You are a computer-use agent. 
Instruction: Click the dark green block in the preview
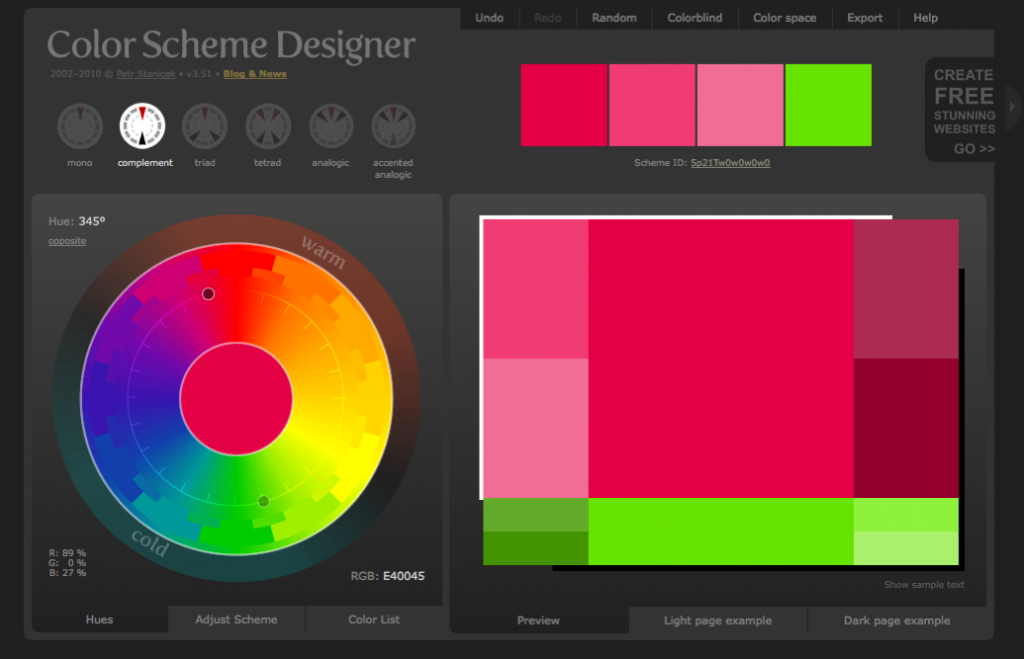click(x=536, y=548)
